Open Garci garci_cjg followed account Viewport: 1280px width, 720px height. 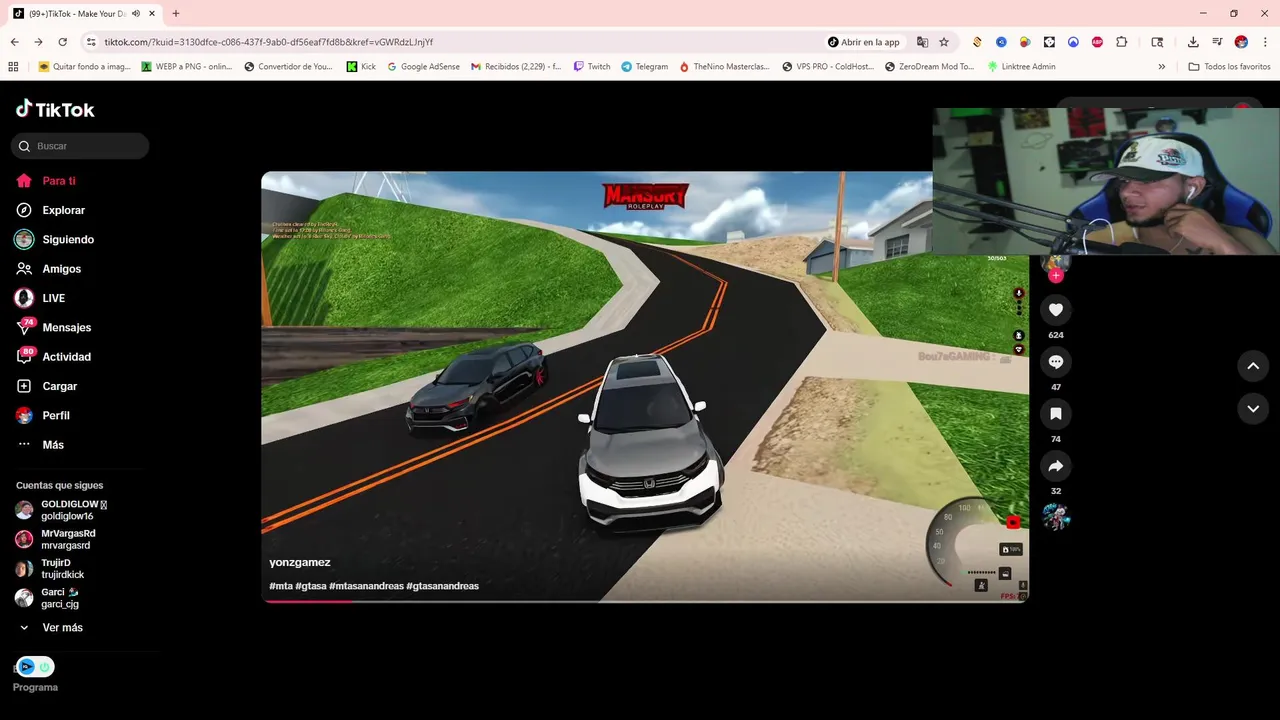point(47,598)
